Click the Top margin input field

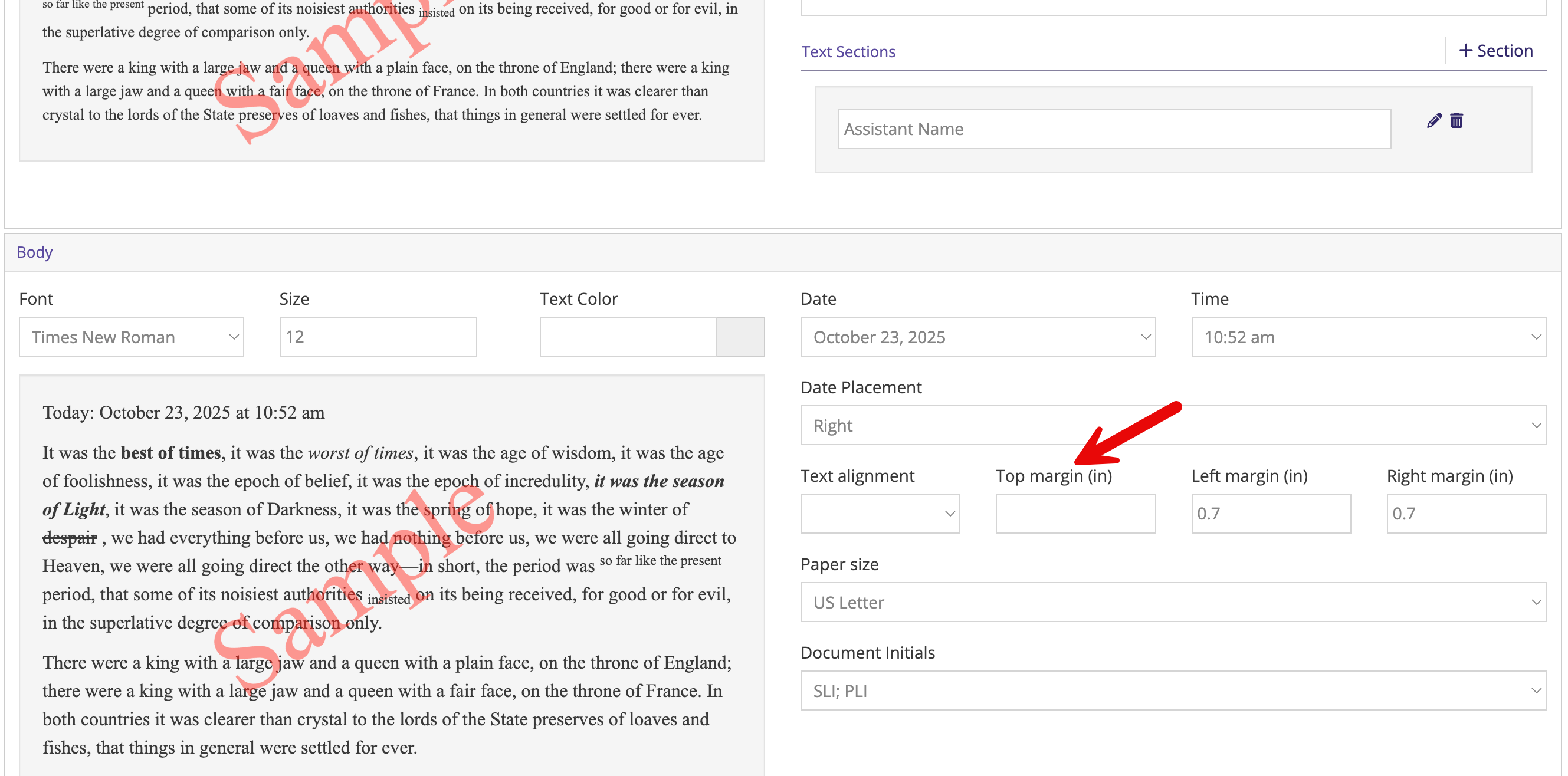pos(1075,514)
